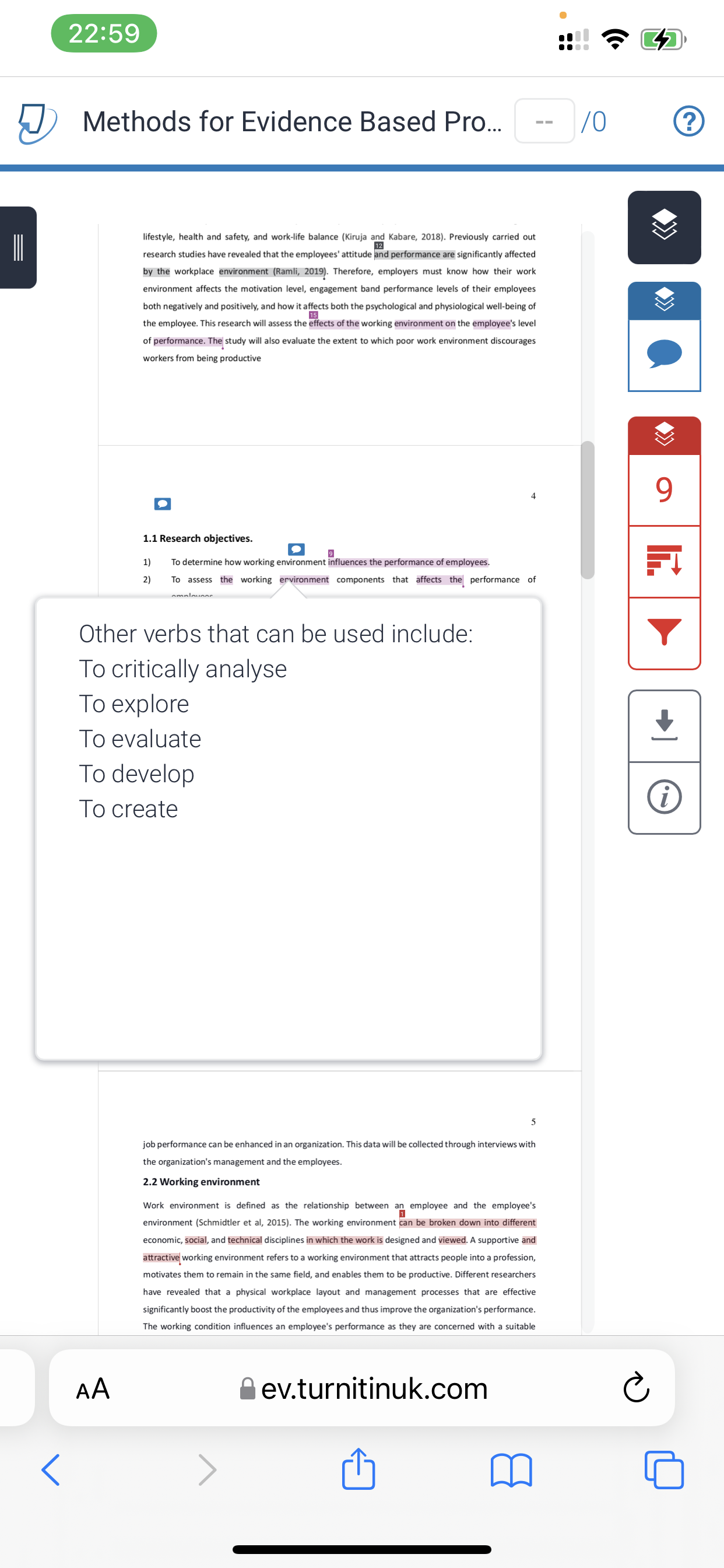Download the submission with arrow icon

[x=664, y=725]
